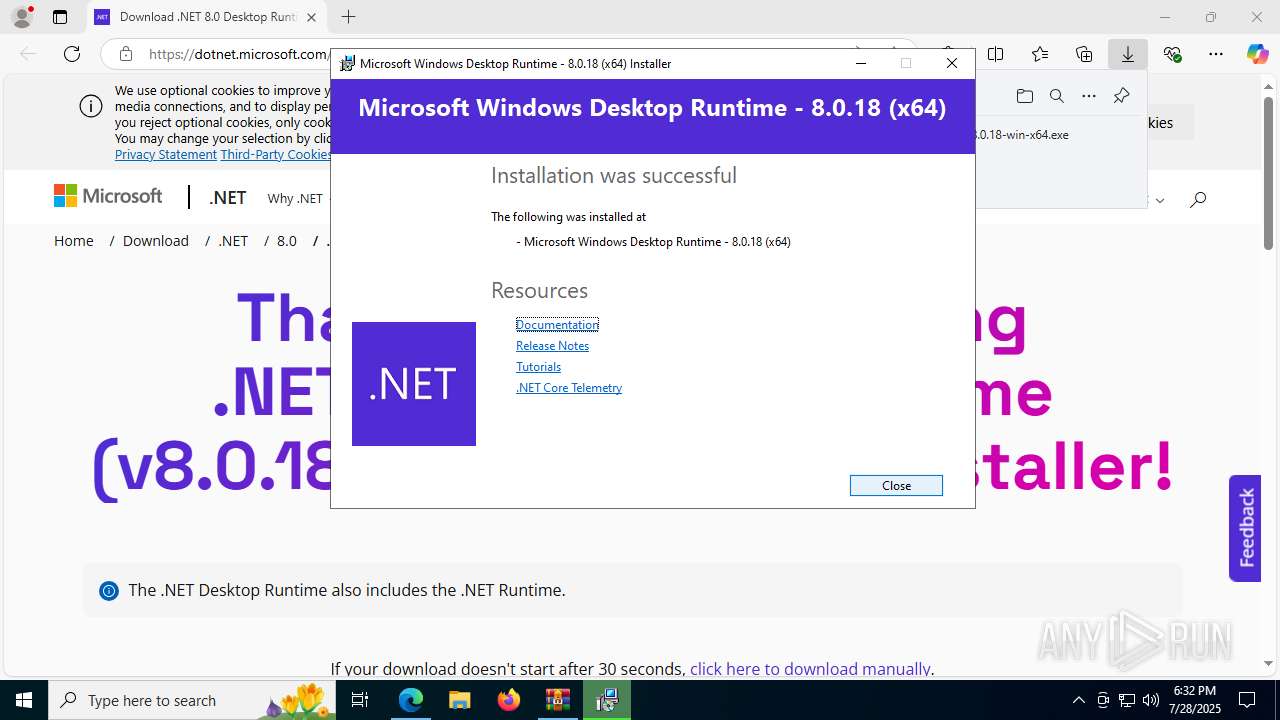Image resolution: width=1280 pixels, height=720 pixels.
Task: Open the Documentation link in installer
Action: tap(557, 324)
